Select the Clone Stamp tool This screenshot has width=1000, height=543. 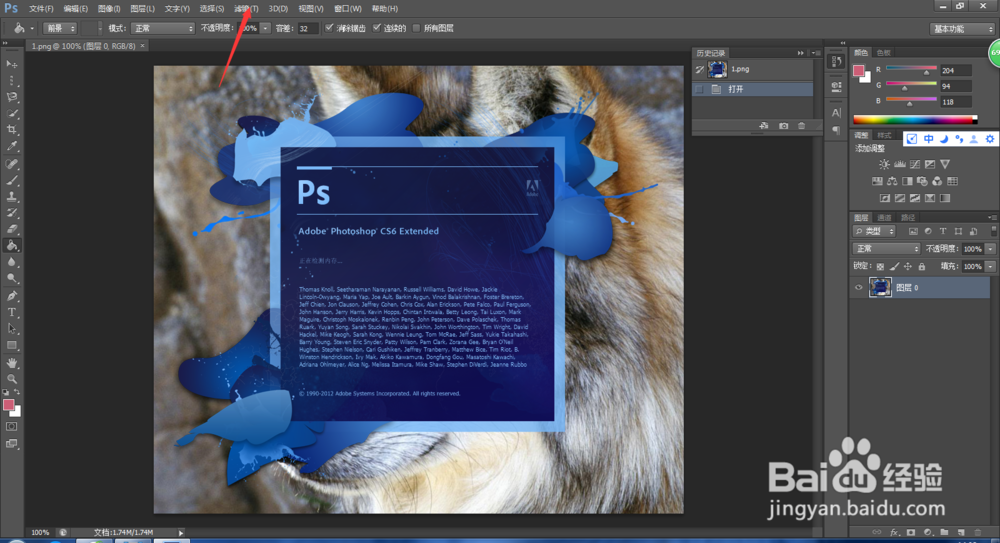[11, 197]
